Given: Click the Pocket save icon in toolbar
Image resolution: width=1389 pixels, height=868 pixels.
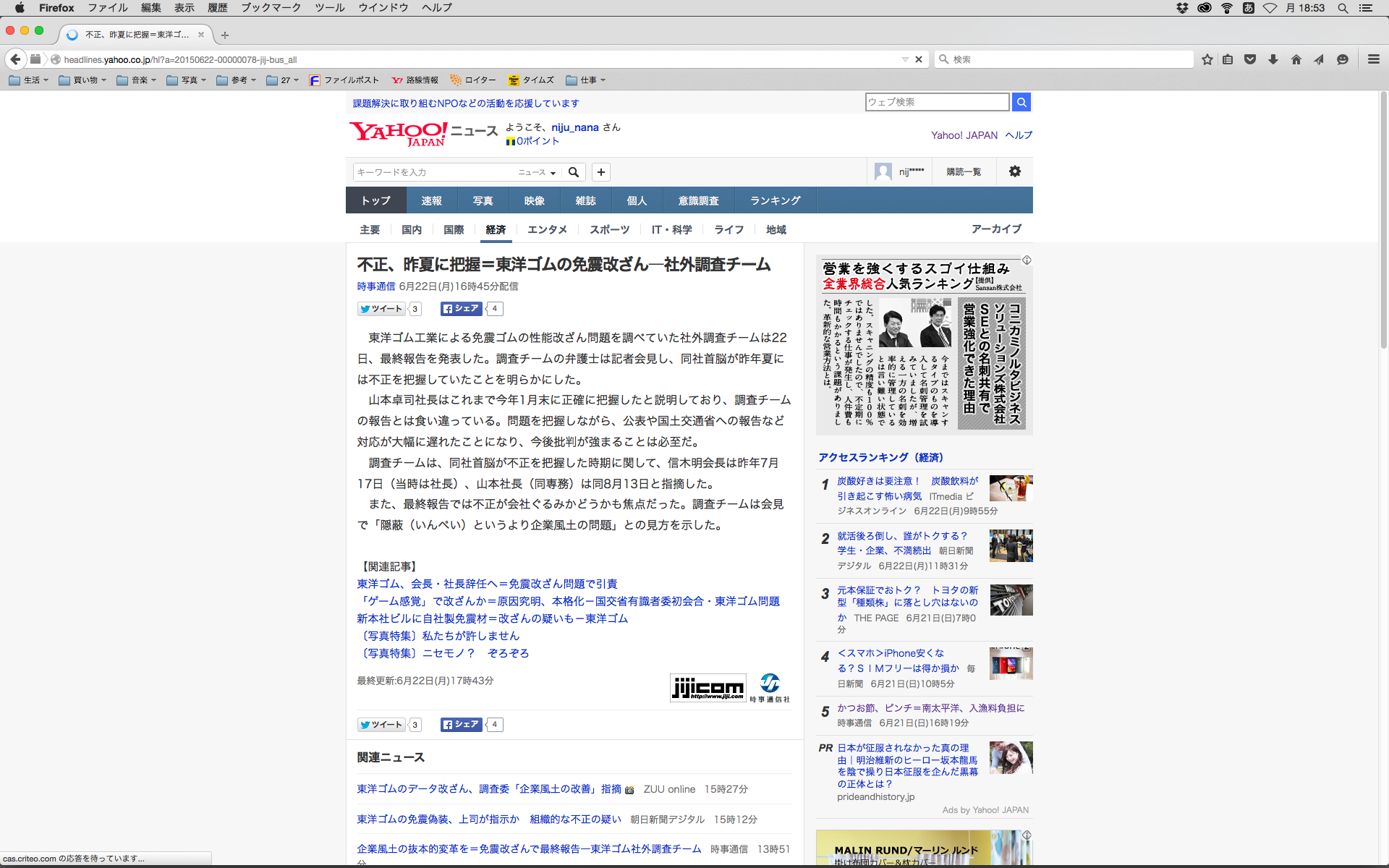Looking at the screenshot, I should [1250, 59].
